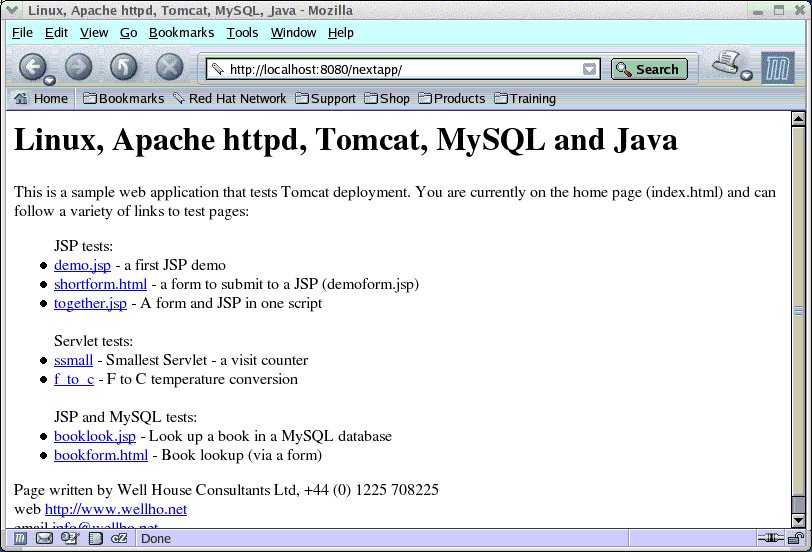Click the scrollbar up arrow
This screenshot has width=812, height=552.
pyautogui.click(x=799, y=119)
